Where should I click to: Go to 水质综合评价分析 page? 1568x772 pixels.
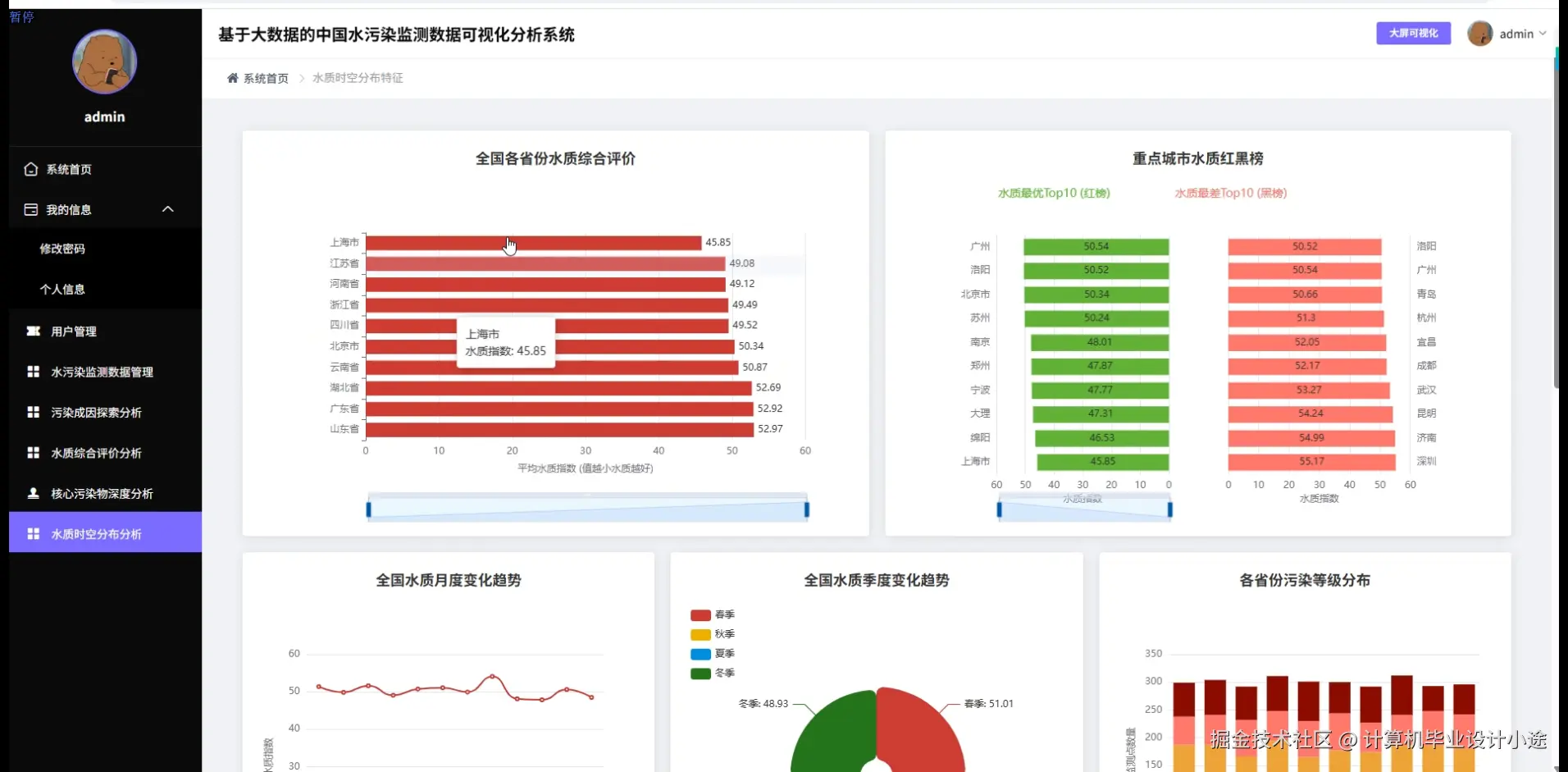click(x=105, y=453)
